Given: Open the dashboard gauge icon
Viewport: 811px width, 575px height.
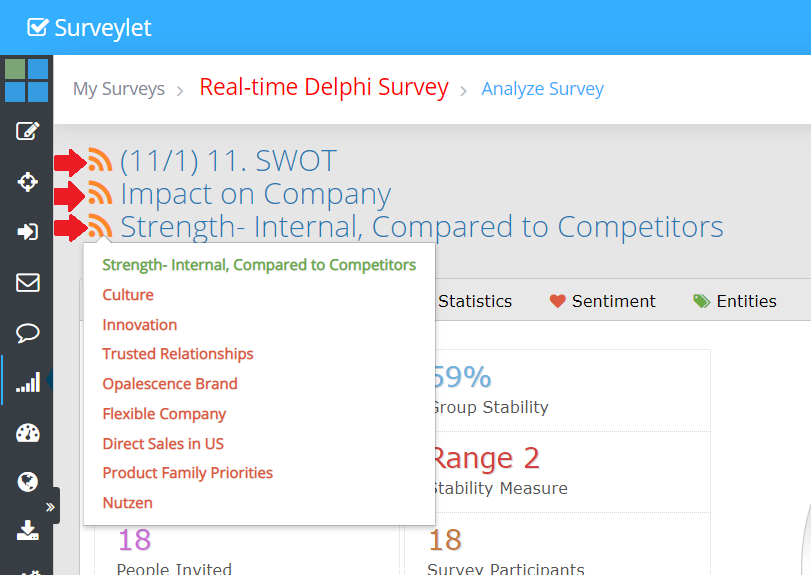Looking at the screenshot, I should [x=27, y=432].
